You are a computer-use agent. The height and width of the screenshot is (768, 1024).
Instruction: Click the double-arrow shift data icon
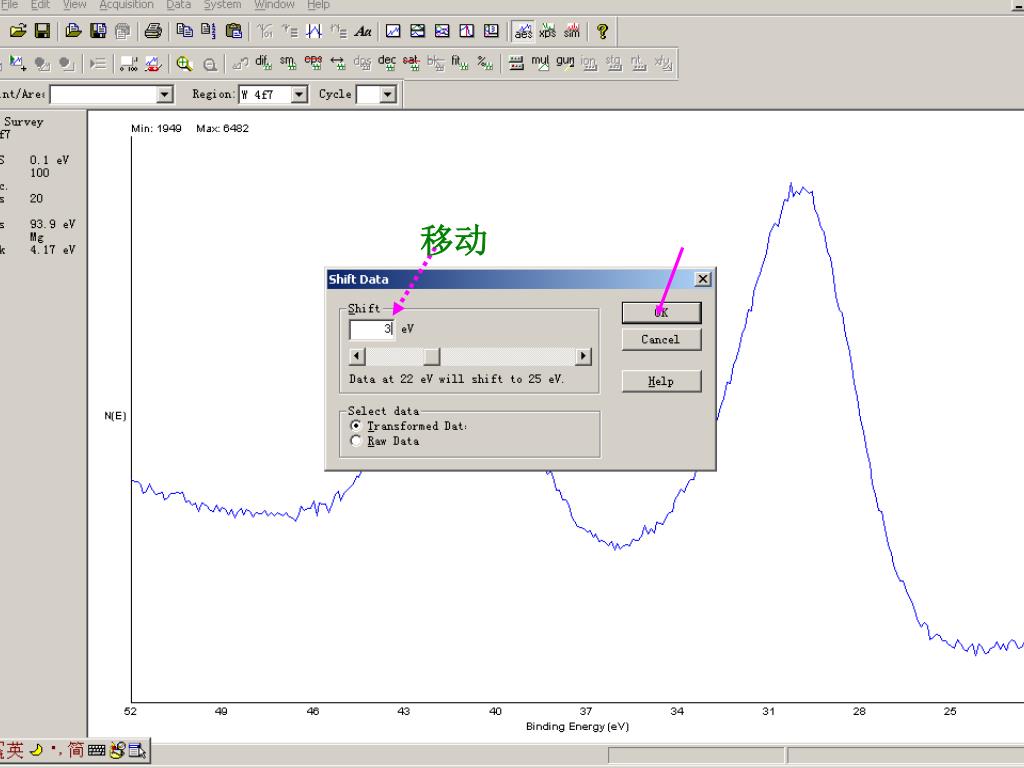(338, 63)
